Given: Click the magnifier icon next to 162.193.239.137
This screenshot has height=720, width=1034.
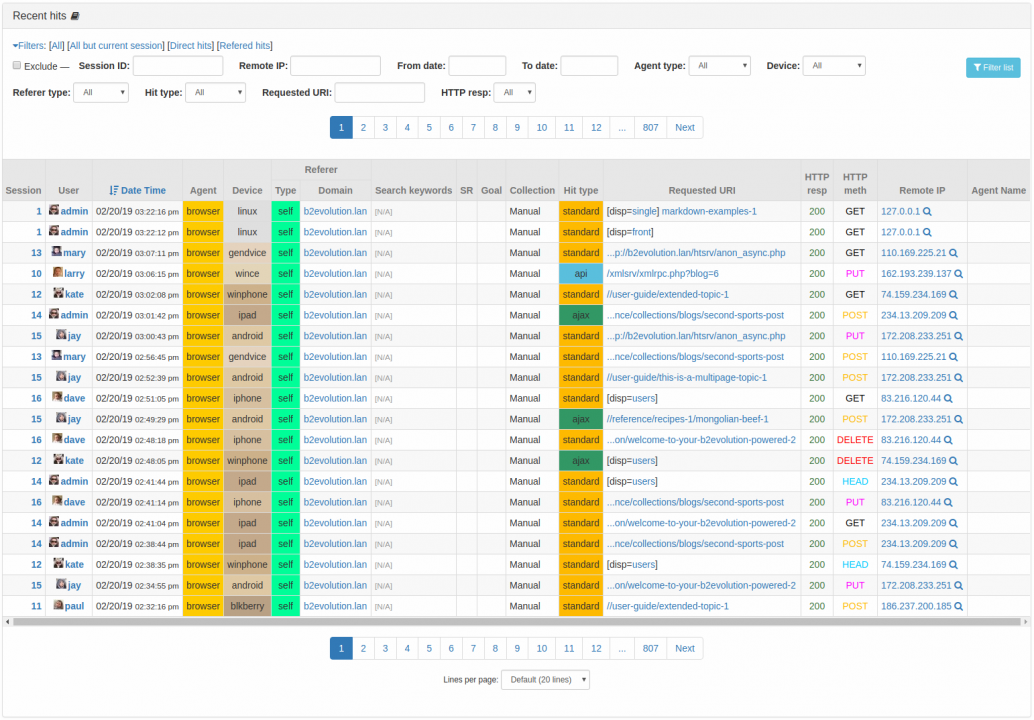Looking at the screenshot, I should tap(959, 274).
